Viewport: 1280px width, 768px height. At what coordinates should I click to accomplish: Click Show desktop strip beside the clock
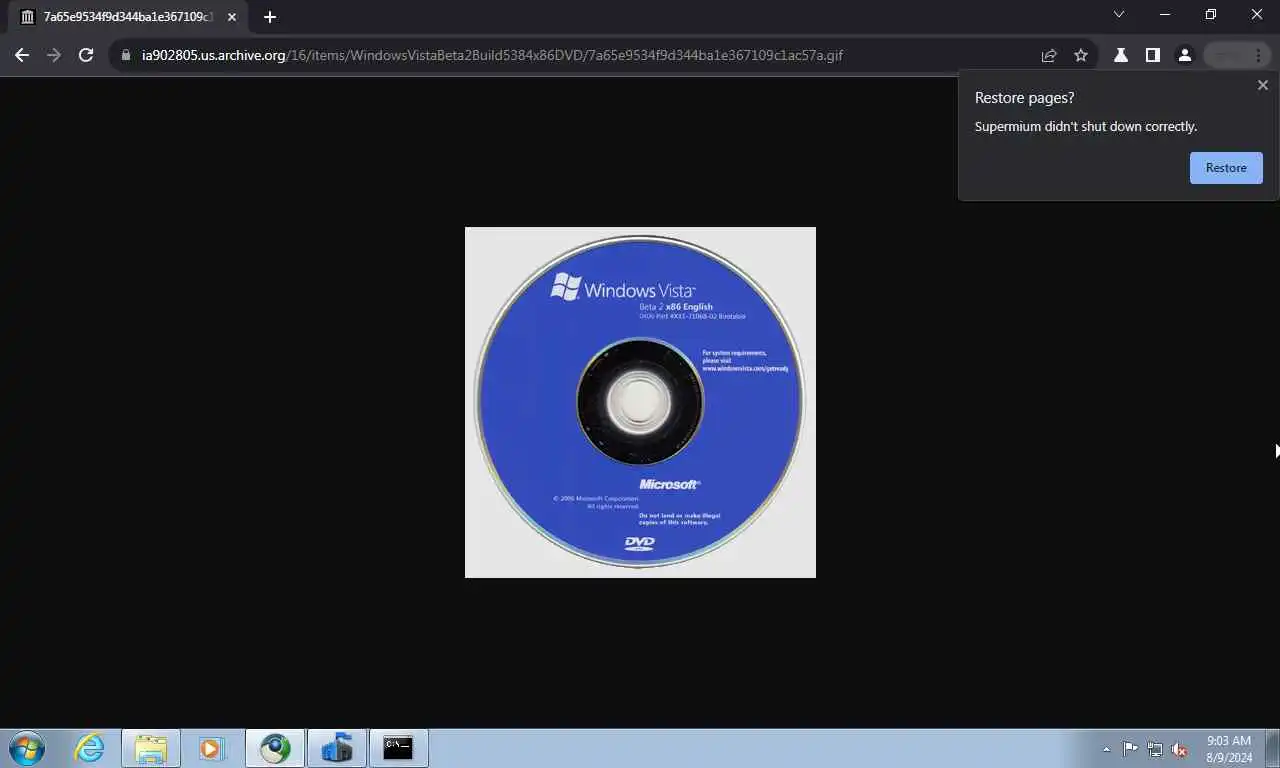click(1272, 748)
